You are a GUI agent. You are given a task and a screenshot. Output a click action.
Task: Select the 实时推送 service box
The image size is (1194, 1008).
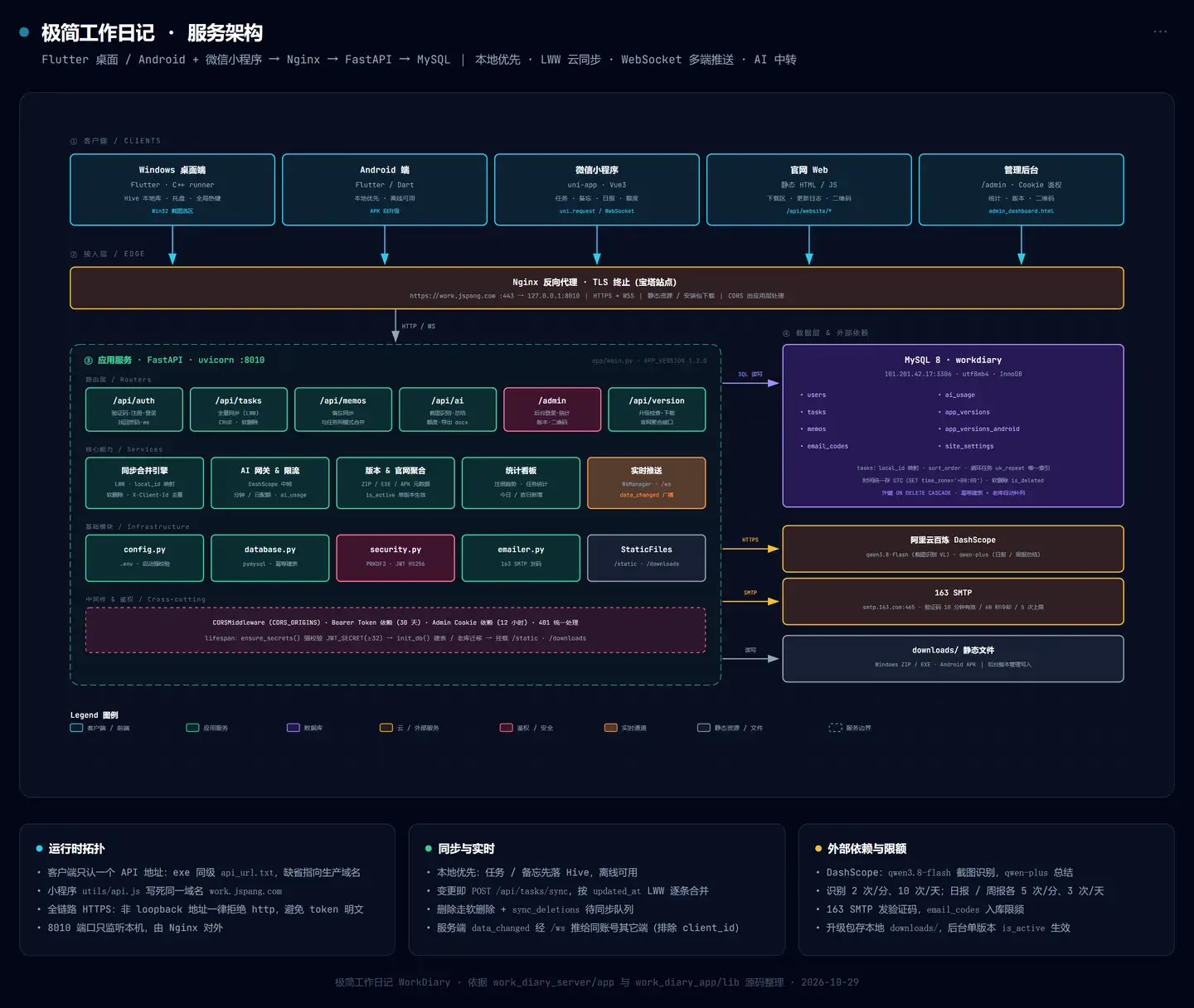[647, 483]
